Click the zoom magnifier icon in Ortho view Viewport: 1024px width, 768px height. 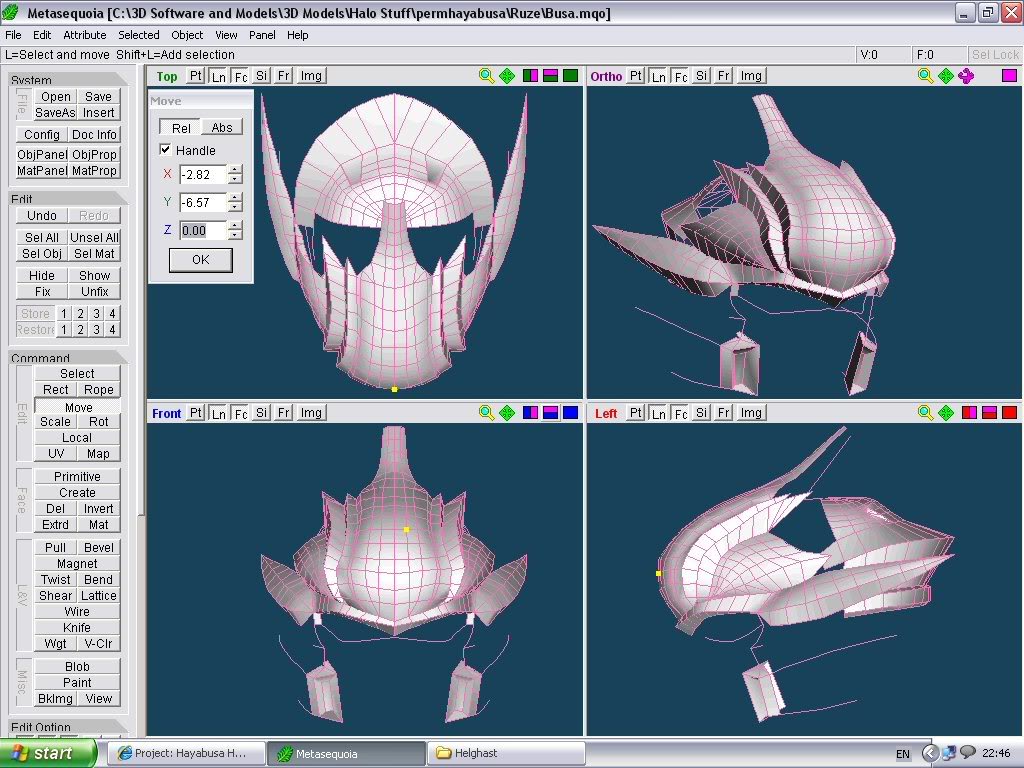point(925,76)
